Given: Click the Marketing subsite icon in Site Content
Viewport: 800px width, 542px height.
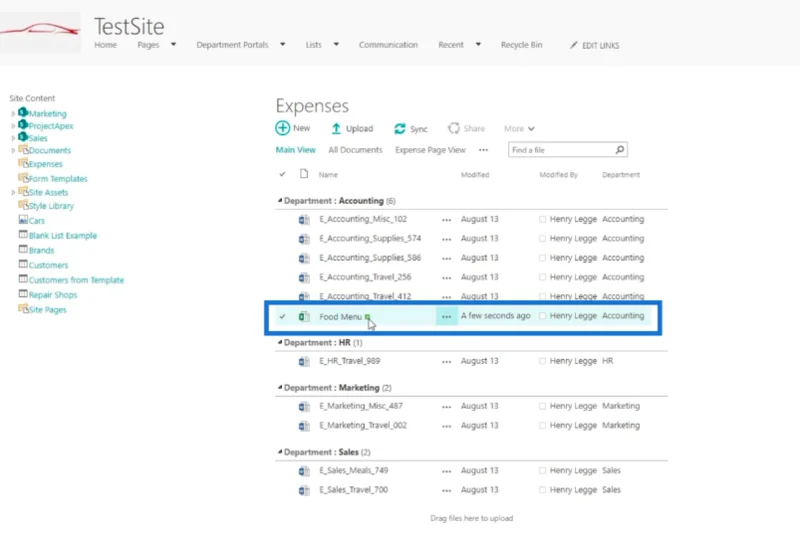Looking at the screenshot, I should [22, 112].
